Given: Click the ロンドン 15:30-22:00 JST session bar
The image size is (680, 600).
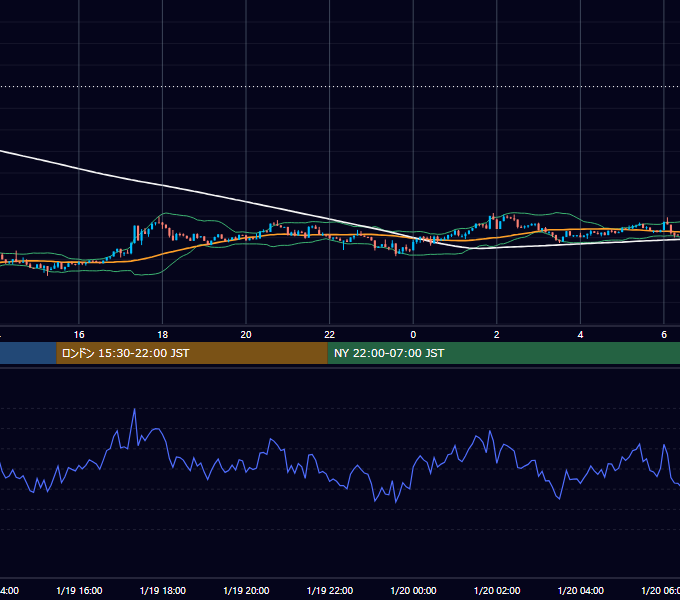Looking at the screenshot, I should [x=192, y=353].
